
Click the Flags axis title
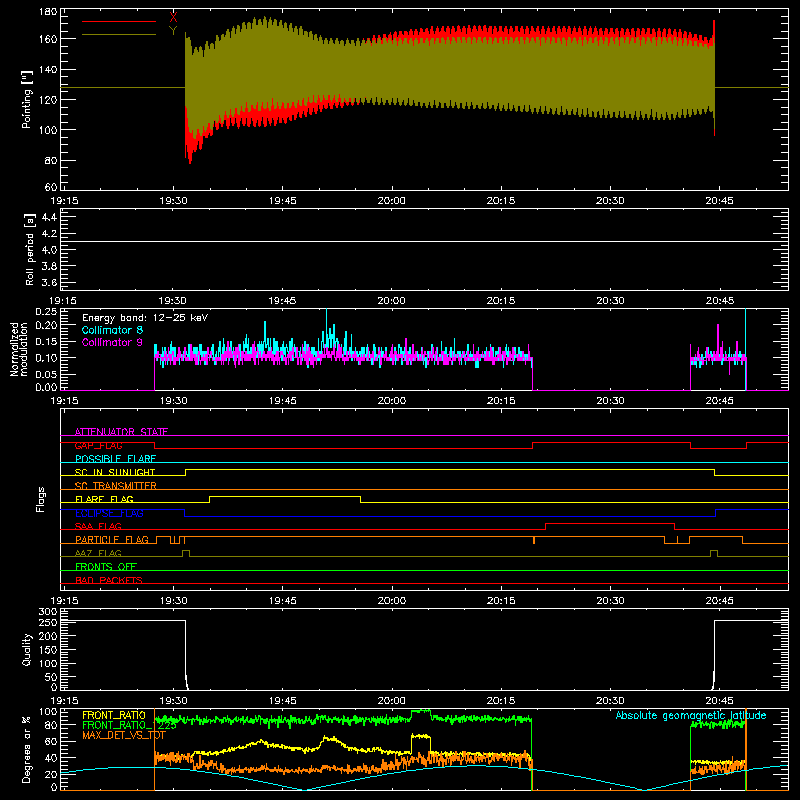pos(41,499)
